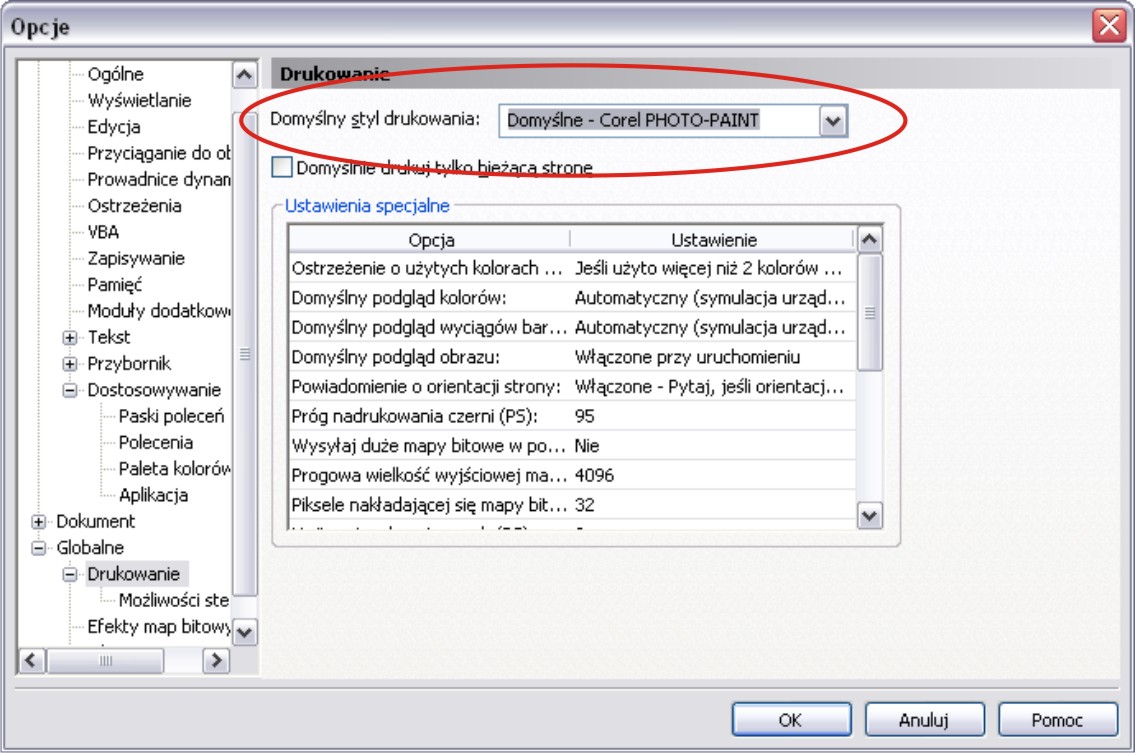
Task: Select Ogólne in the options tree
Action: [115, 74]
